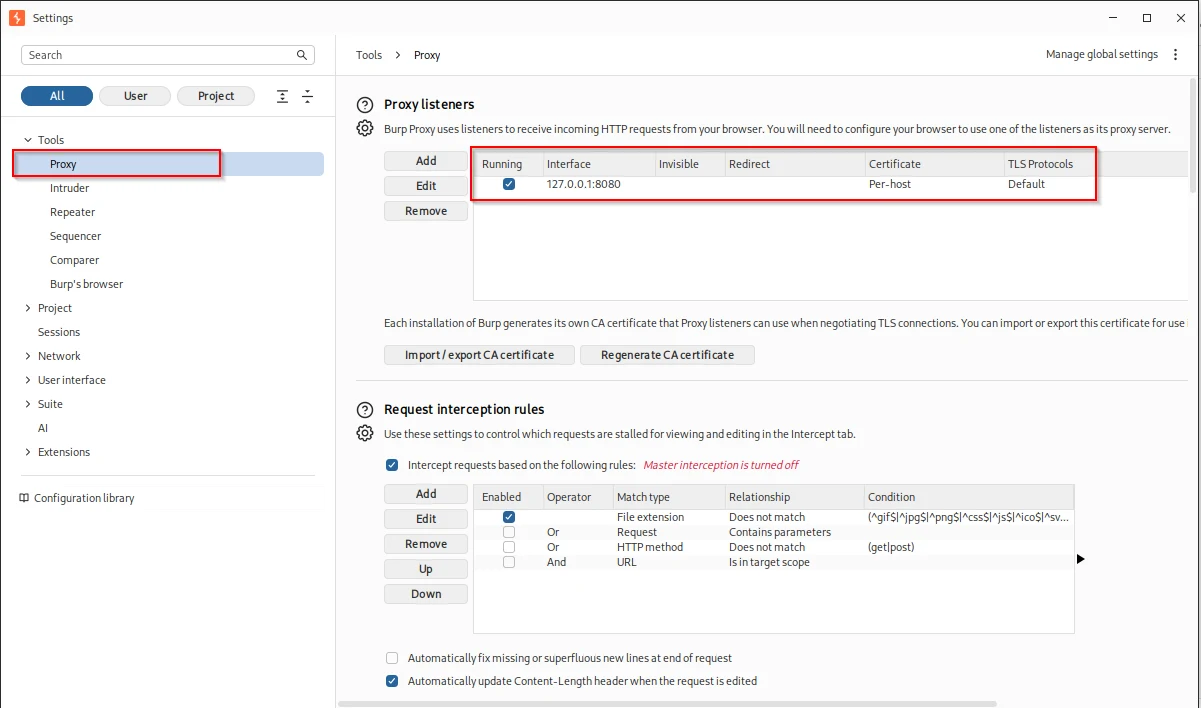The height and width of the screenshot is (708, 1201).
Task: Open Sequencer settings in sidebar
Action: 76,236
